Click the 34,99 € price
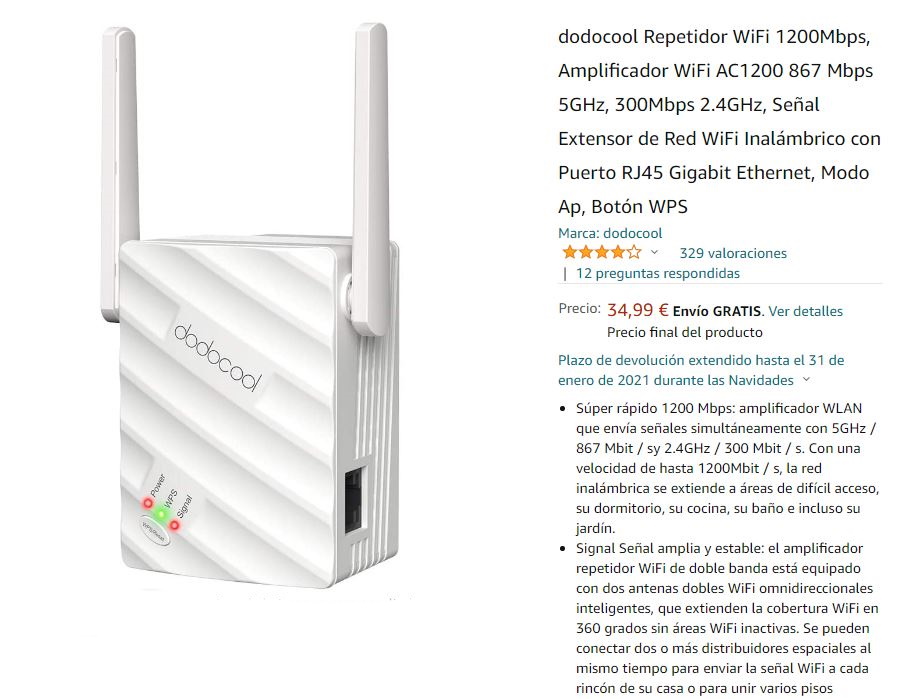Image resolution: width=898 pixels, height=699 pixels. point(637,310)
